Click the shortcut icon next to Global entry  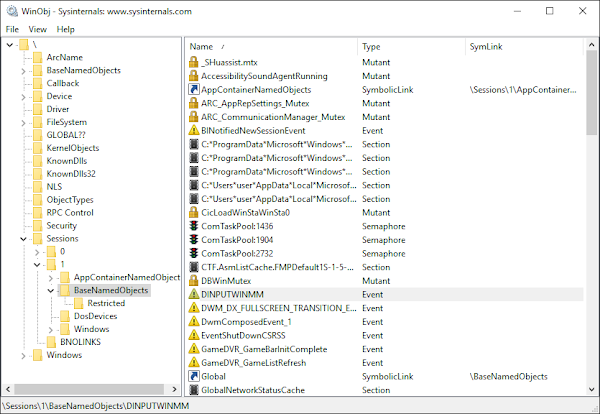tap(194, 377)
